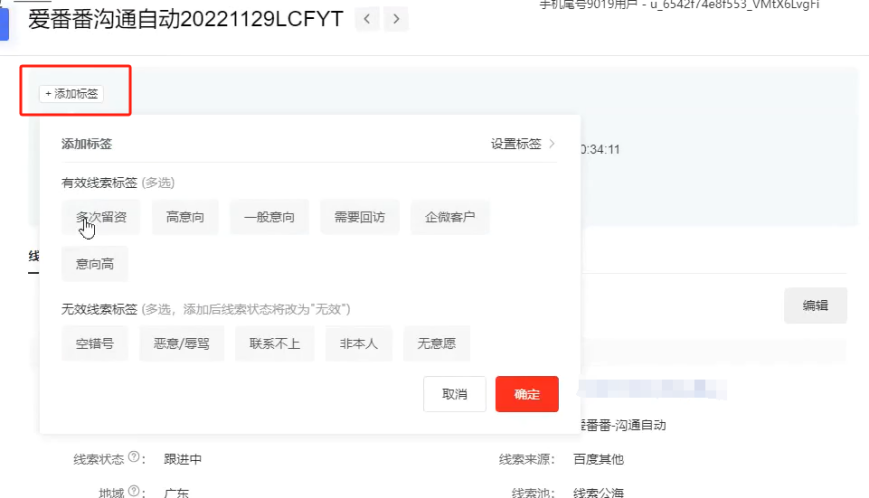Go to previous lead with left arrow
The width and height of the screenshot is (869, 498).
pos(367,18)
